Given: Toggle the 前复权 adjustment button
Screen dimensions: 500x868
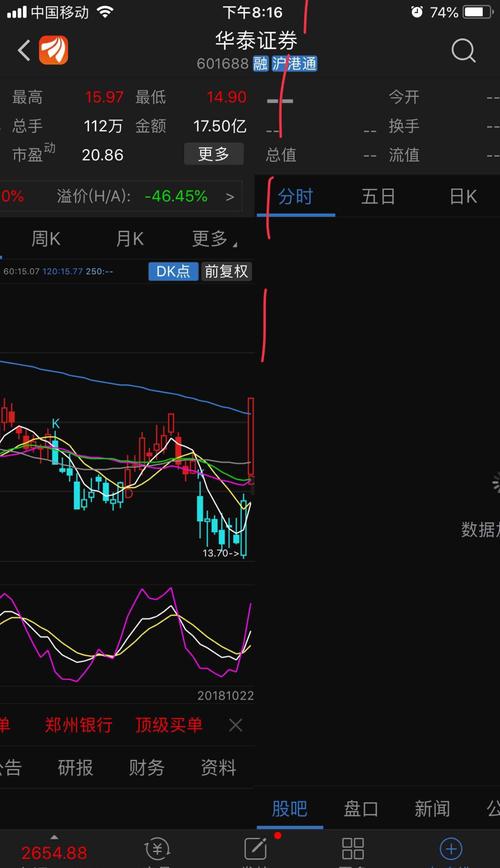Looking at the screenshot, I should pos(226,271).
